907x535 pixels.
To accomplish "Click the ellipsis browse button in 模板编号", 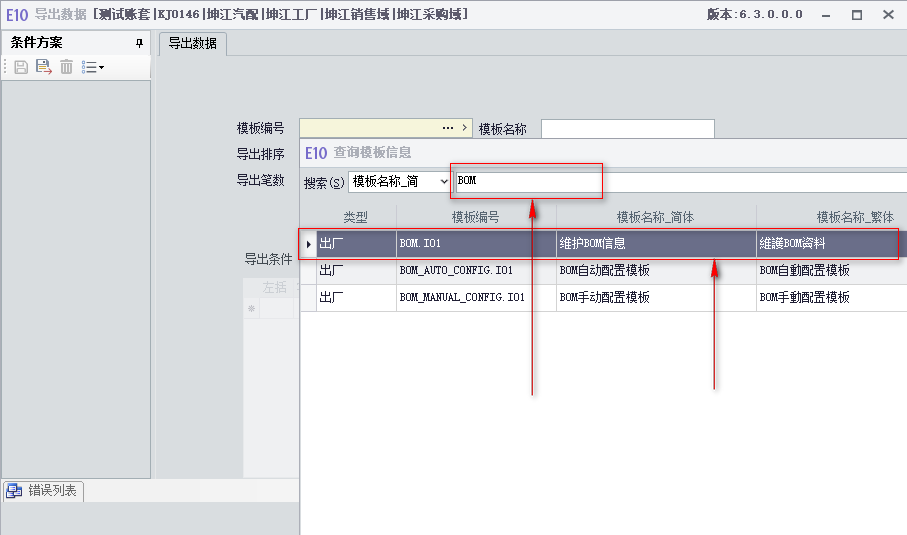I will tap(448, 128).
